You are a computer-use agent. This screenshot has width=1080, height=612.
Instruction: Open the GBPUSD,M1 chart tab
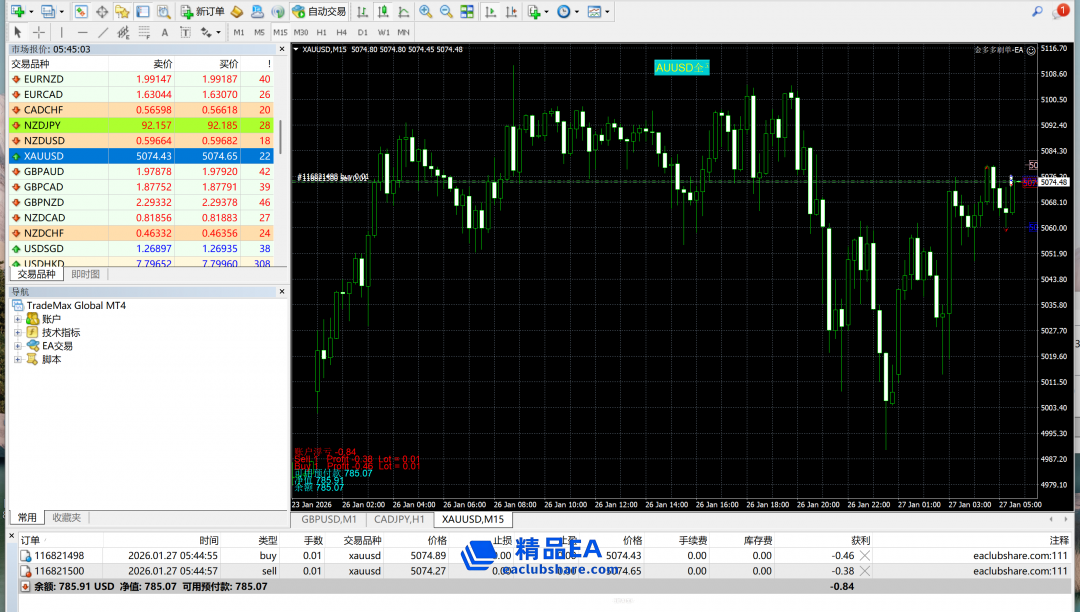click(x=329, y=519)
